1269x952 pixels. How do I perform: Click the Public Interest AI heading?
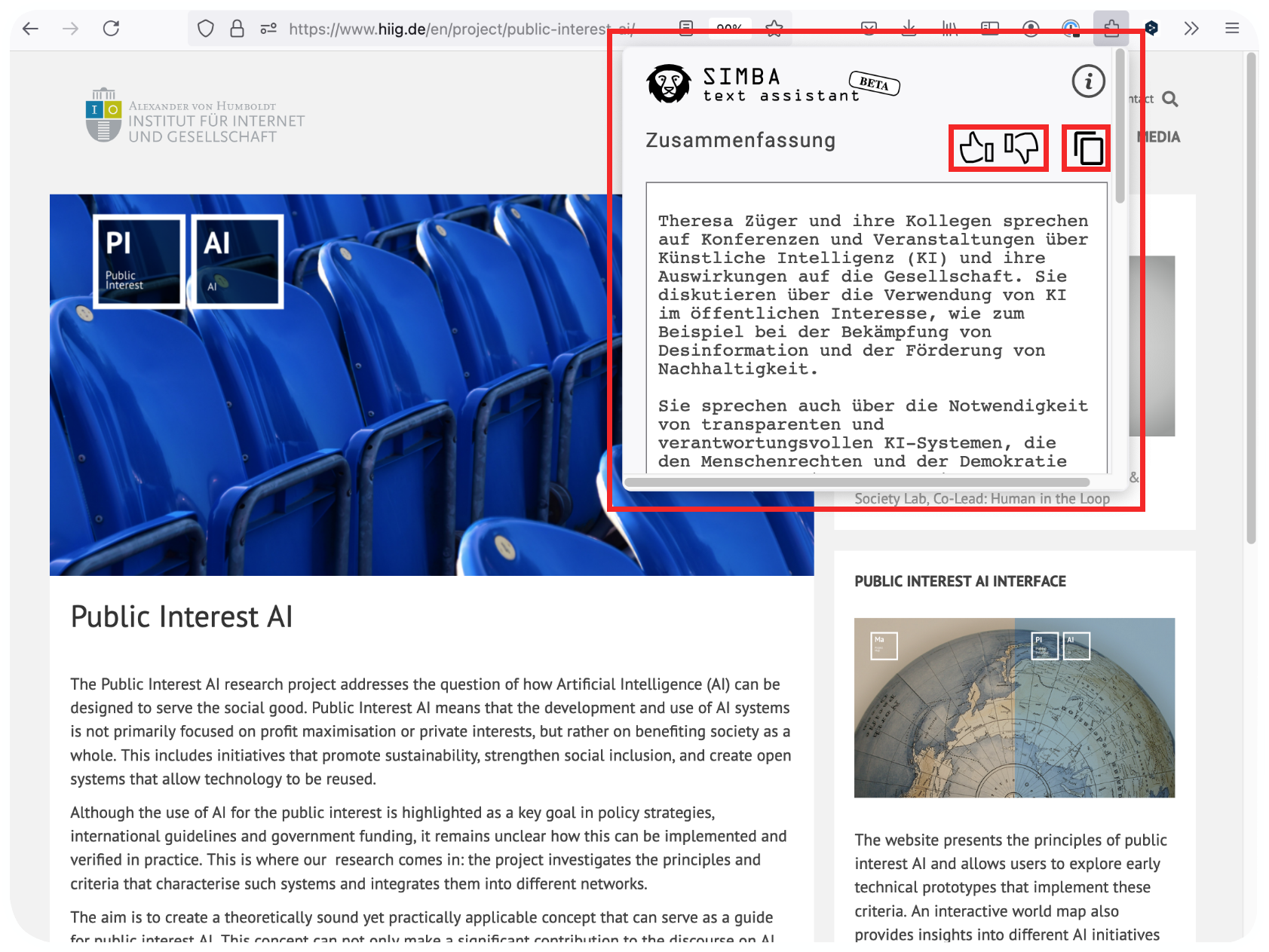[x=182, y=617]
